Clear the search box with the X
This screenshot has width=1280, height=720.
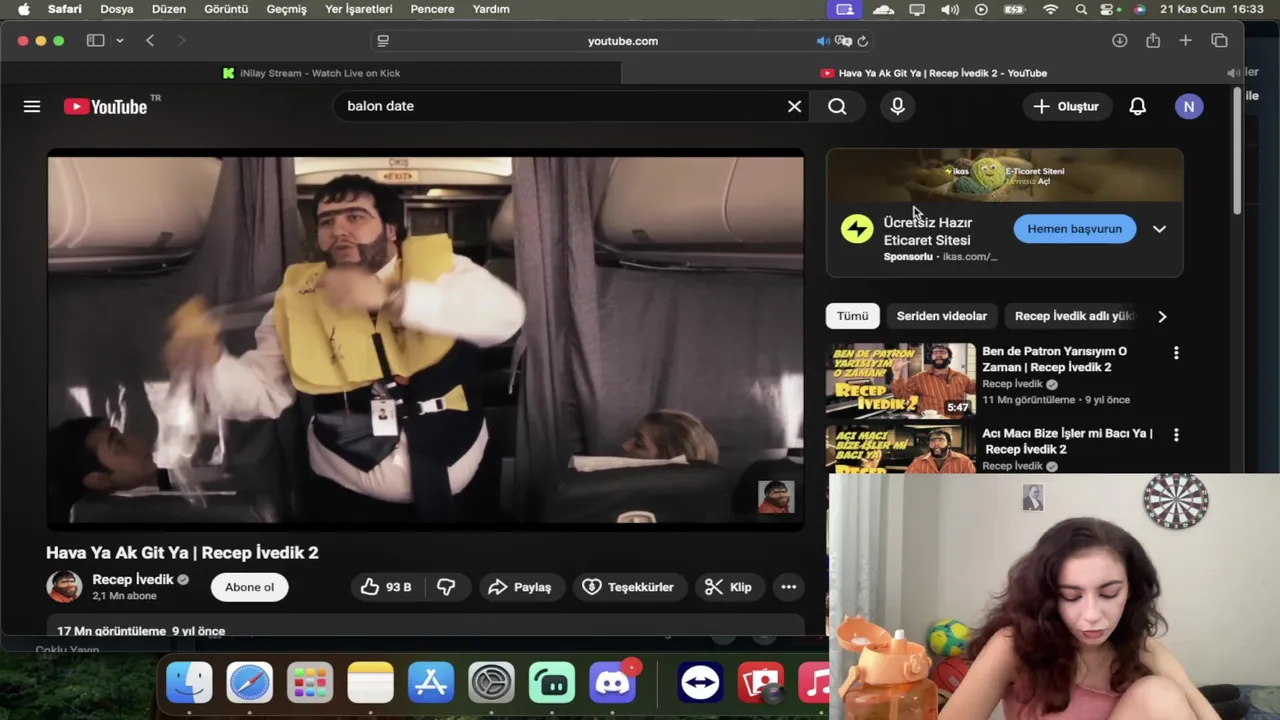pos(794,106)
